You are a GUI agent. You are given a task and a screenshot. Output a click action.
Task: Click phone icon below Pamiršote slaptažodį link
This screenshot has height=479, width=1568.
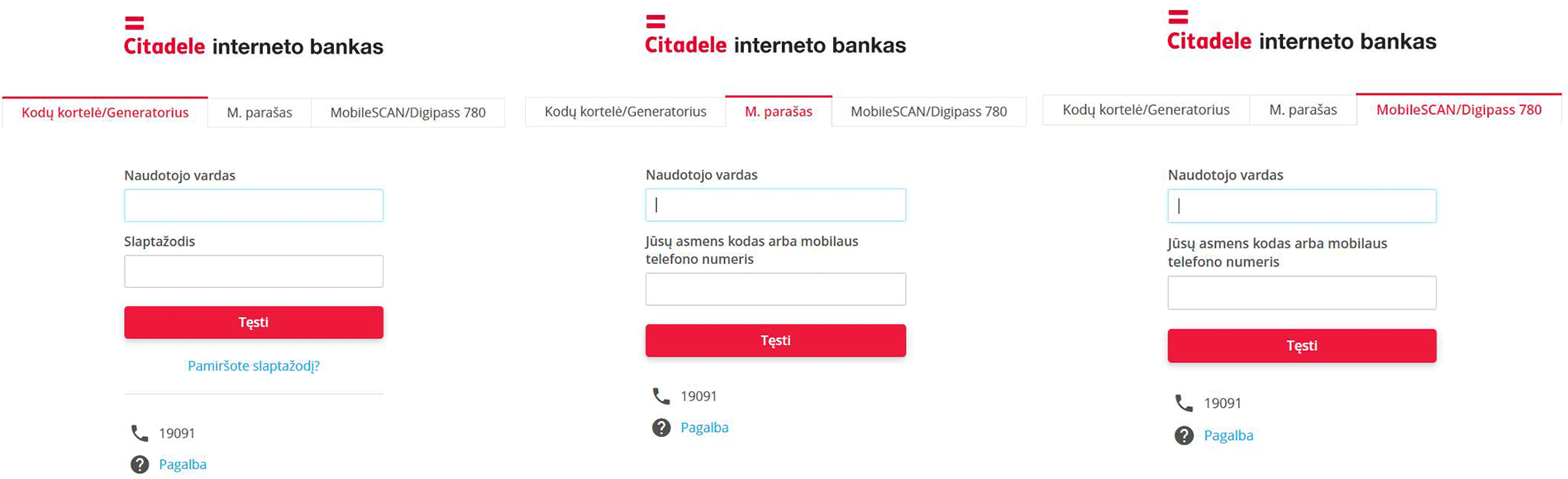(140, 433)
